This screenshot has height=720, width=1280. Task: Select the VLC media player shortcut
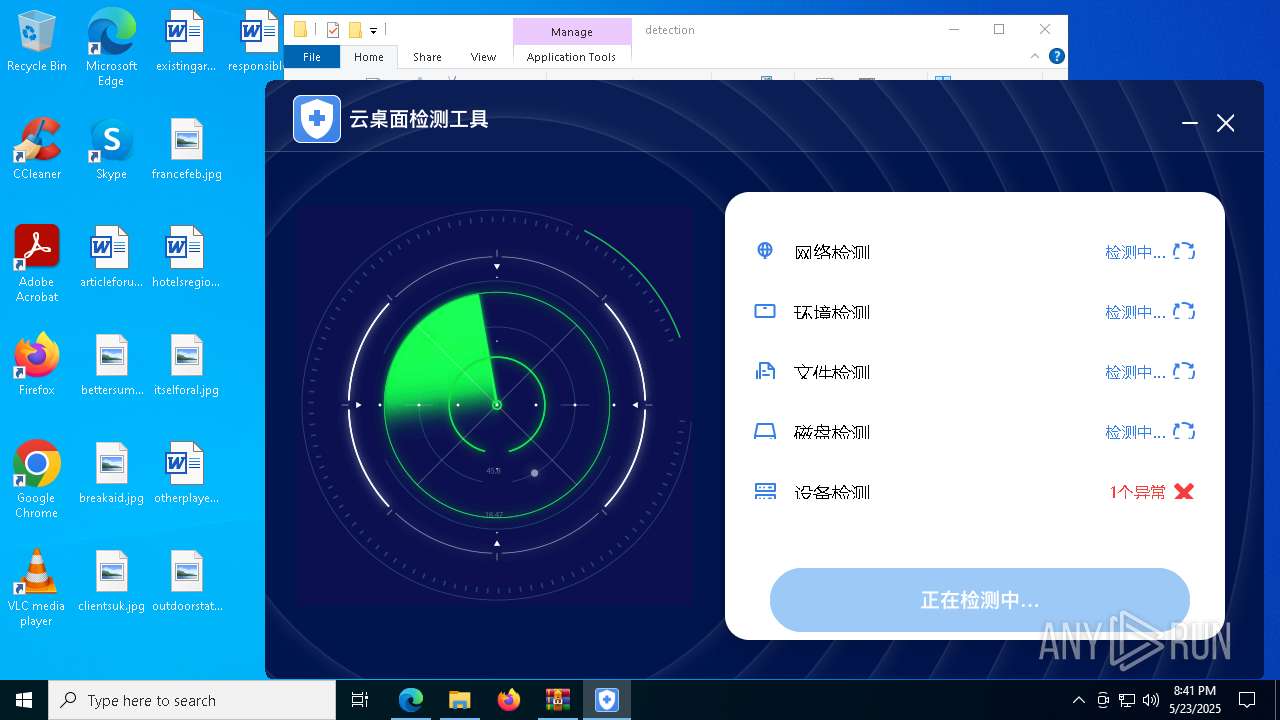coord(37,588)
